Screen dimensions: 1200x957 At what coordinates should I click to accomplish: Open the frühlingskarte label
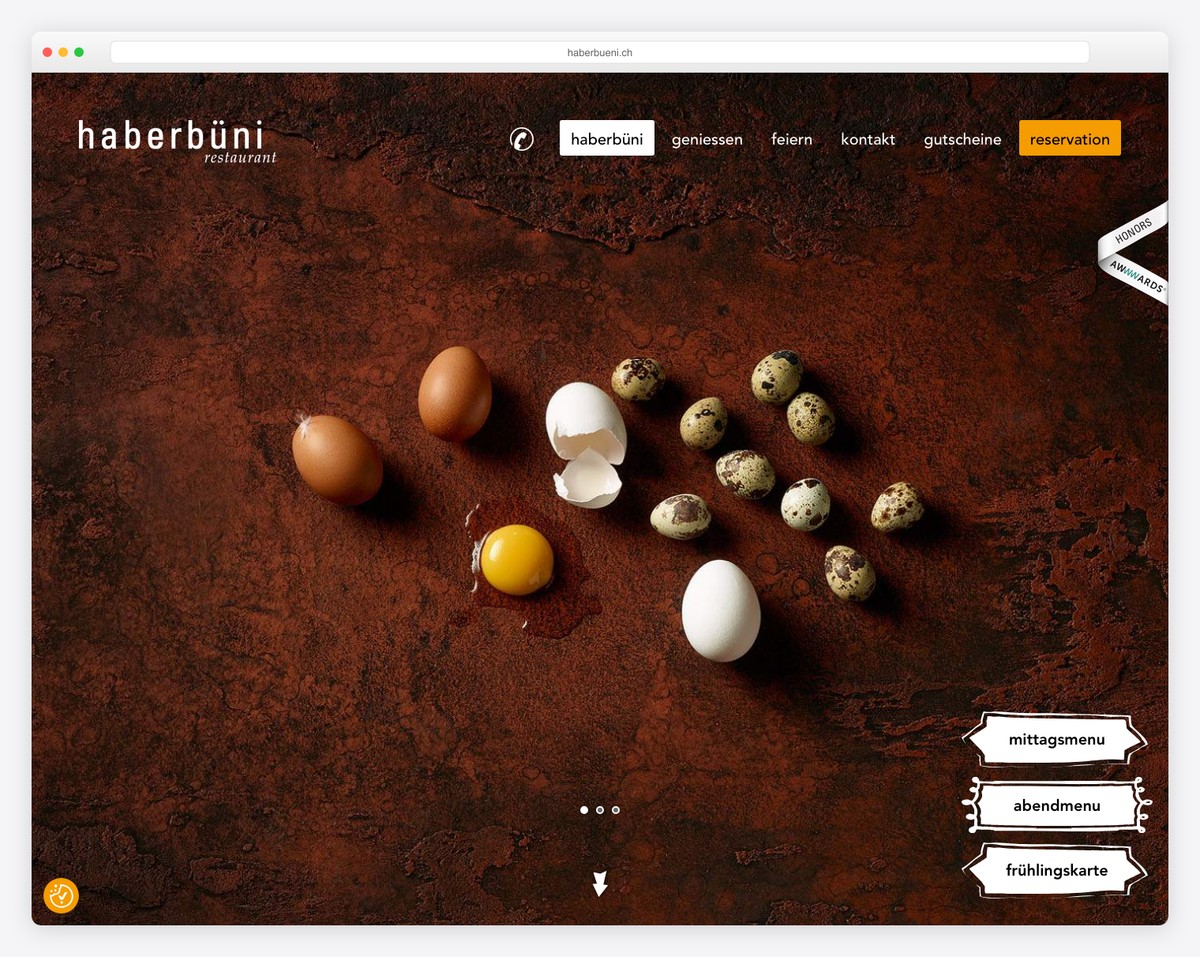(x=1056, y=870)
